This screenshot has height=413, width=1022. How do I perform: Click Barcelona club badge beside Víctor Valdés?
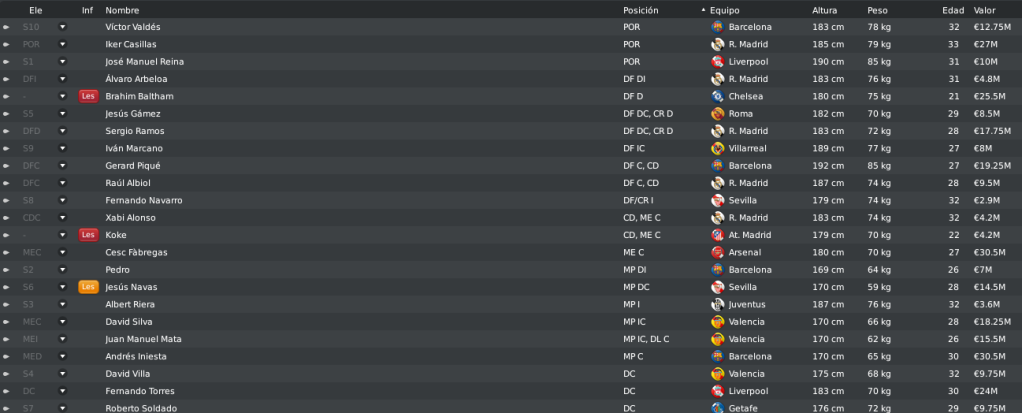[x=717, y=27]
